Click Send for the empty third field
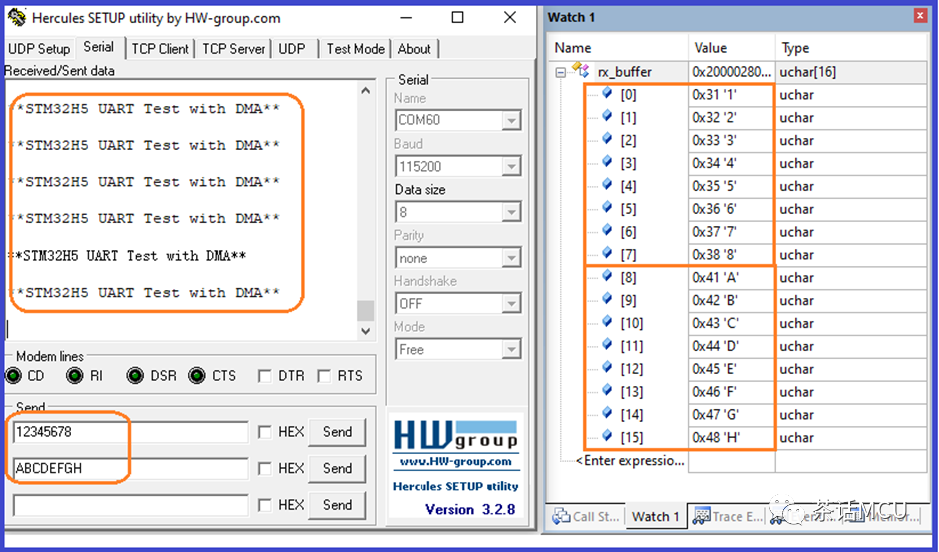This screenshot has height=552, width=939. 337,505
